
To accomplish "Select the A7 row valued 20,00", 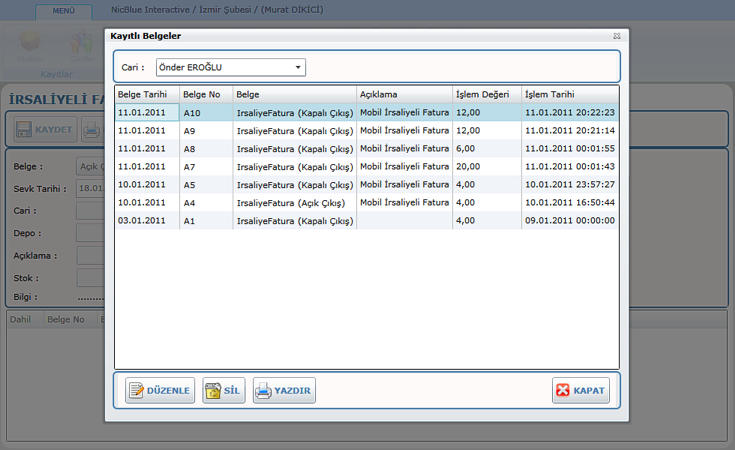I will pos(366,166).
